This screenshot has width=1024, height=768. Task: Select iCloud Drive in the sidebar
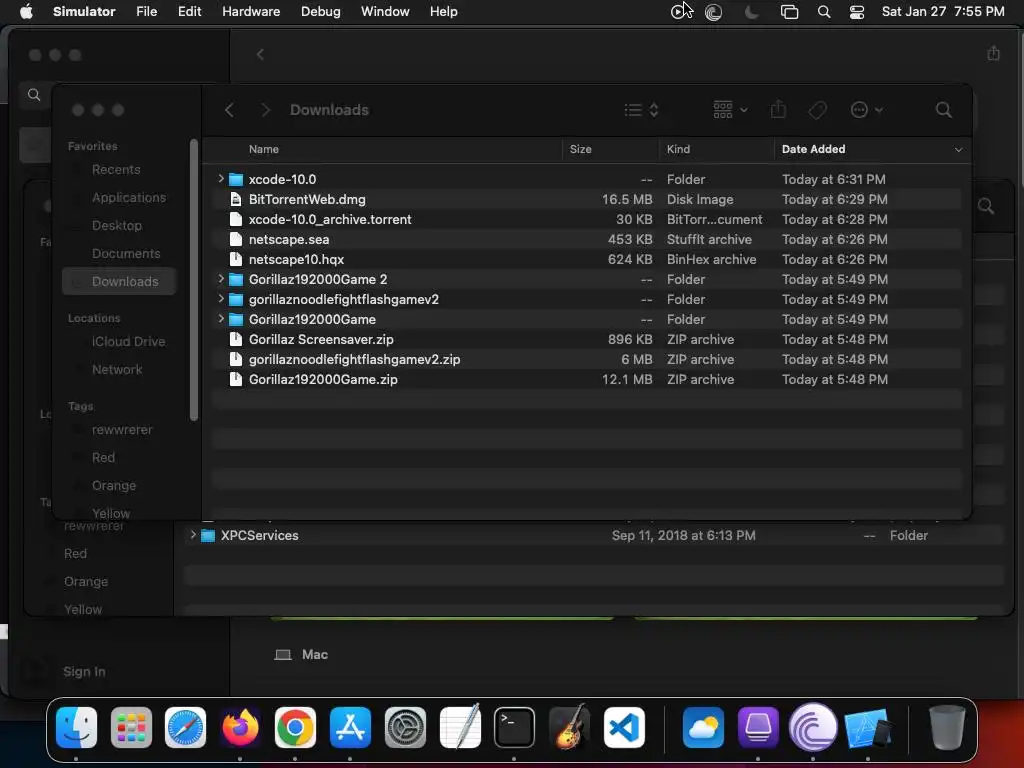coord(128,342)
